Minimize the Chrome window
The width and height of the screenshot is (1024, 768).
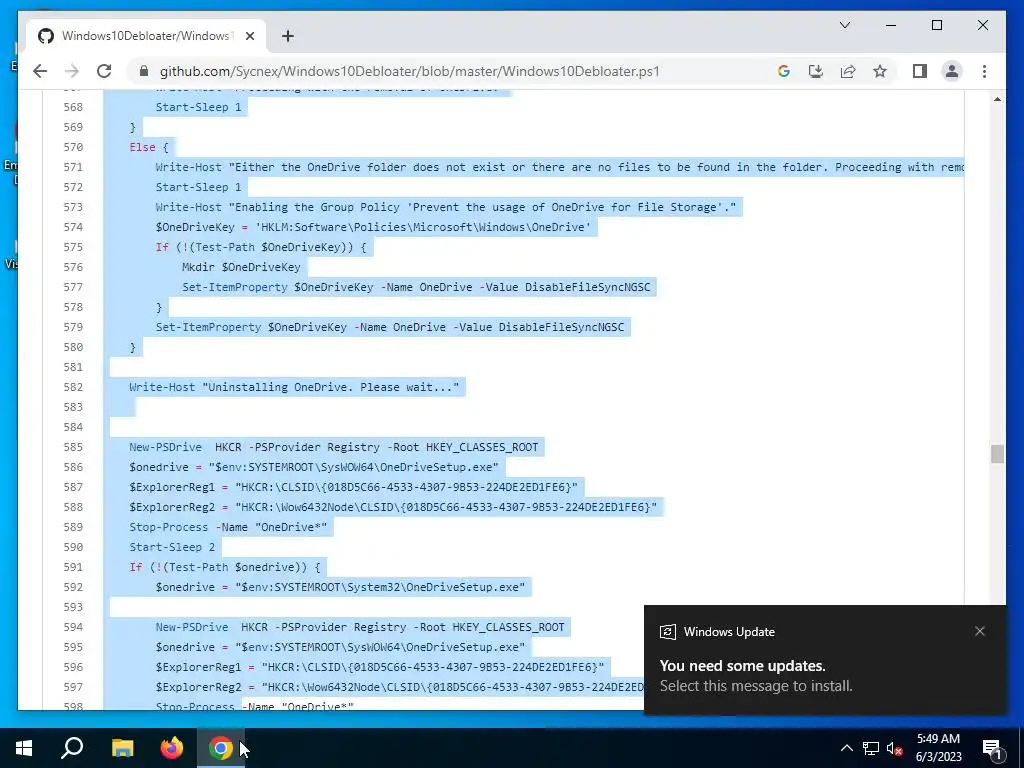click(x=891, y=25)
